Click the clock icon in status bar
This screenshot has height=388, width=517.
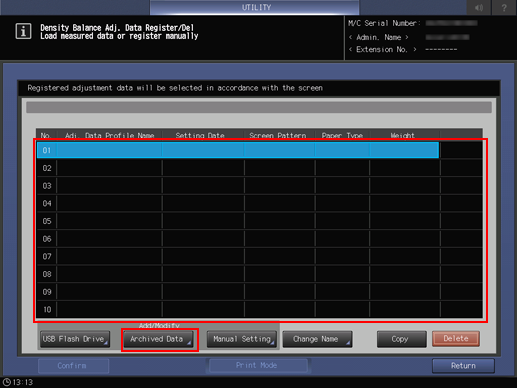click(6, 382)
